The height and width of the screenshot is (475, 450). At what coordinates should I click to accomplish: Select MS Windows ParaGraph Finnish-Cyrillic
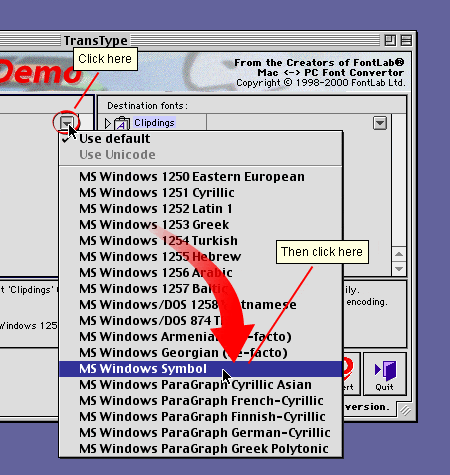[201, 417]
